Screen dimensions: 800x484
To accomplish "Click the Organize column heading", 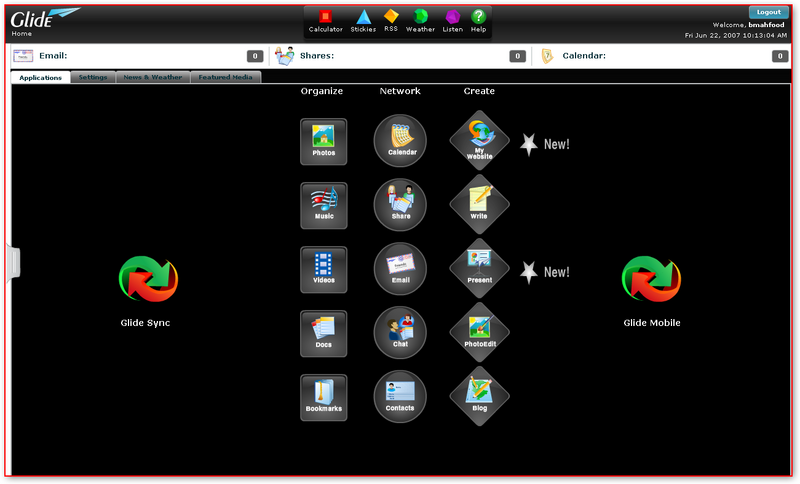I will 322,91.
